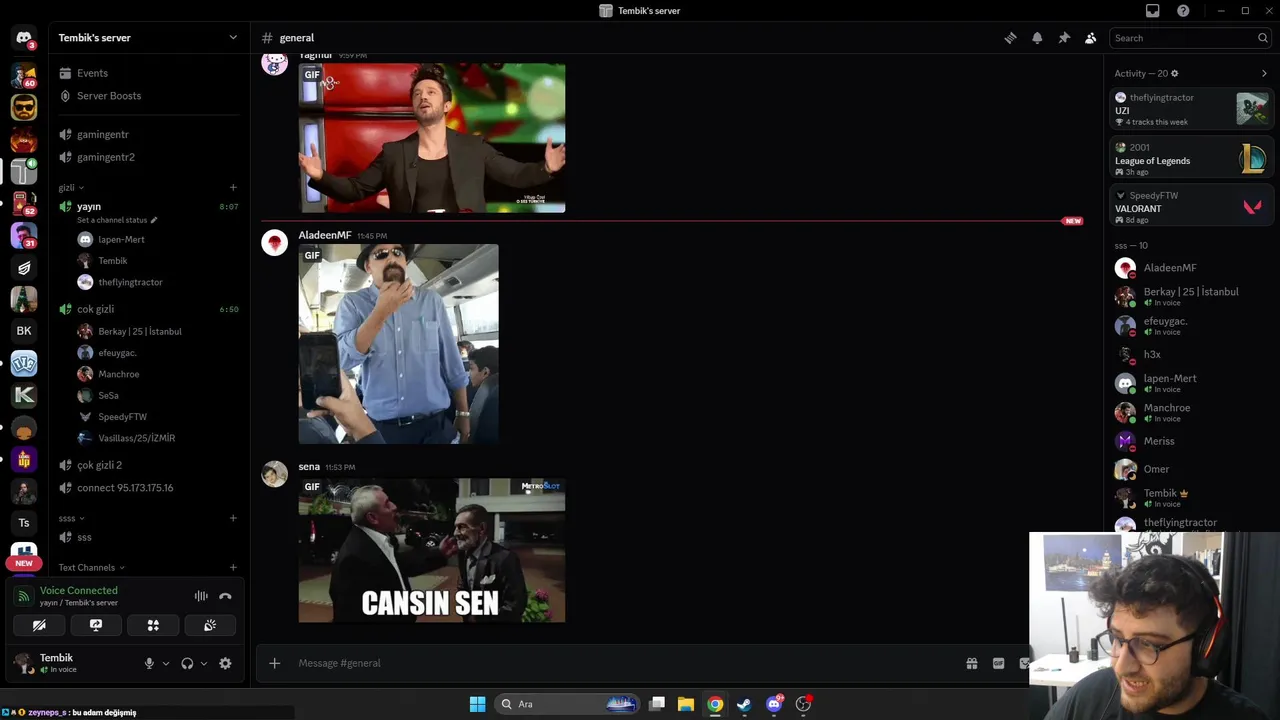Viewport: 1280px width, 720px height.
Task: Disconnect from voice phone icon
Action: pos(225,596)
